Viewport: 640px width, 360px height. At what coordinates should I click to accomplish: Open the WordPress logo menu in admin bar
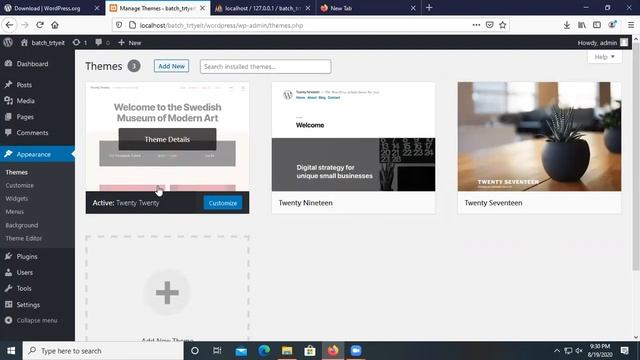coord(8,42)
